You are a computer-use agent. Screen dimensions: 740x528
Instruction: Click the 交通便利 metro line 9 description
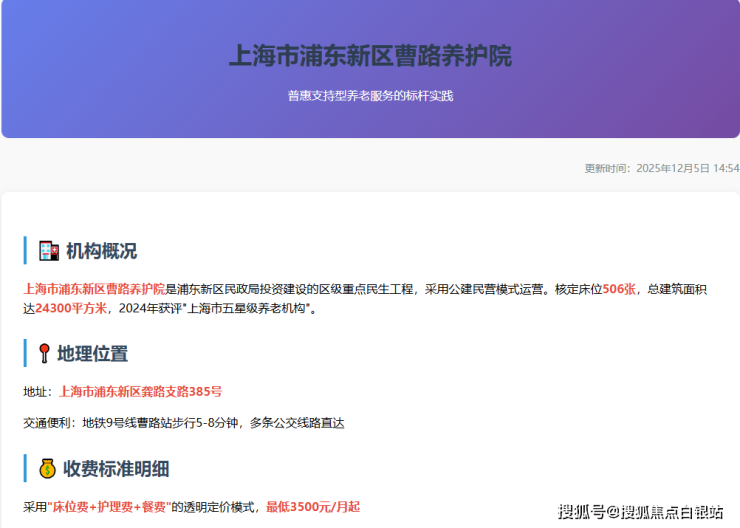coord(183,423)
